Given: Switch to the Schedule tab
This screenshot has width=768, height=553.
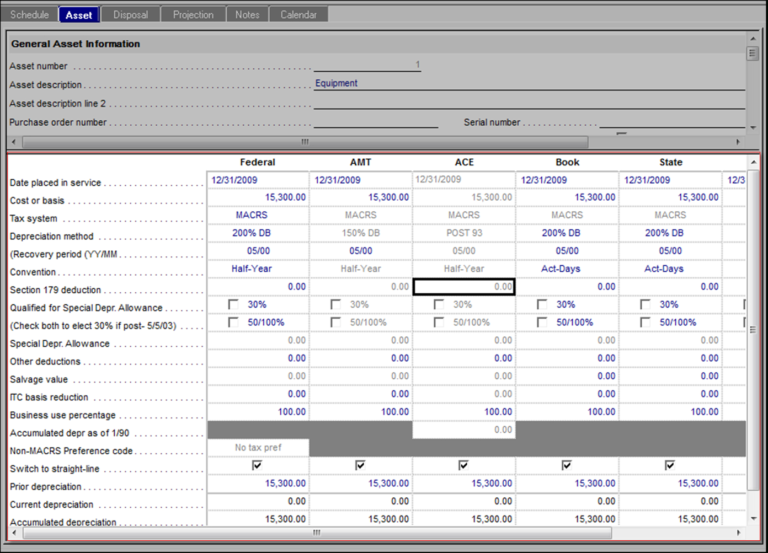Looking at the screenshot, I should click(29, 15).
